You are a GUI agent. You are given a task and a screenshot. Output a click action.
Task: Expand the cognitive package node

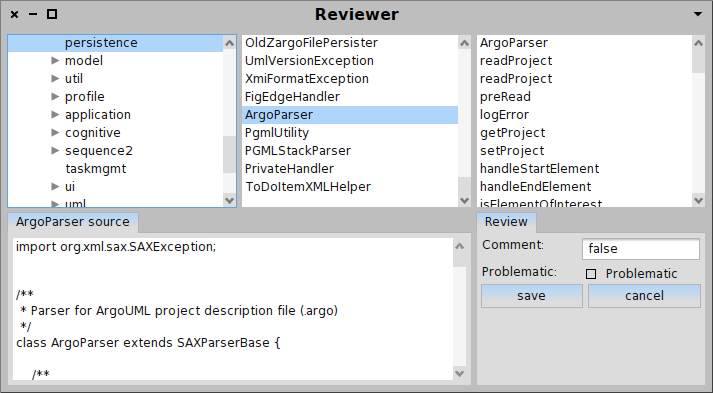(x=55, y=132)
